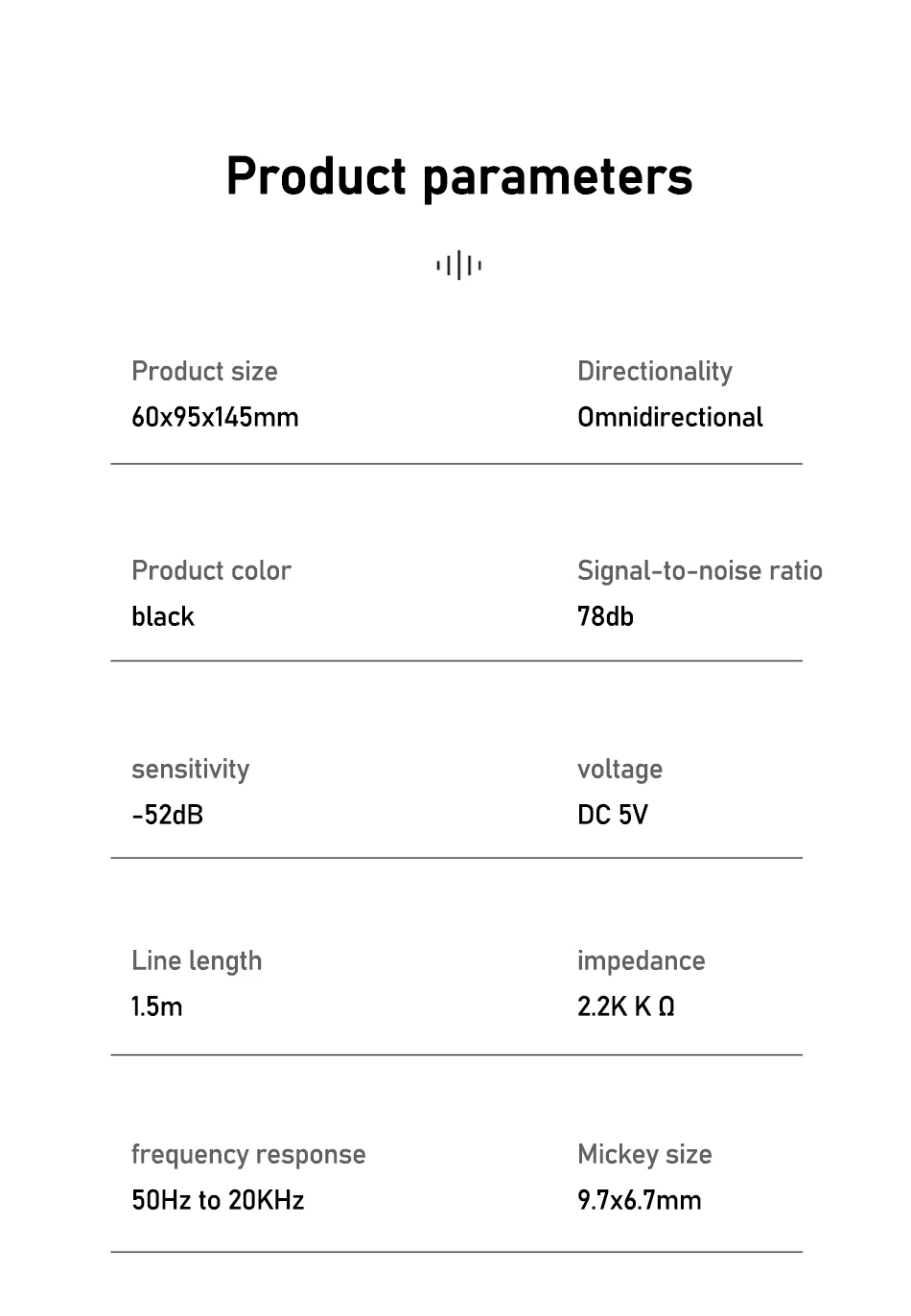911x1316 pixels.
Task: Select the "frequency response" label
Action: tap(248, 1155)
